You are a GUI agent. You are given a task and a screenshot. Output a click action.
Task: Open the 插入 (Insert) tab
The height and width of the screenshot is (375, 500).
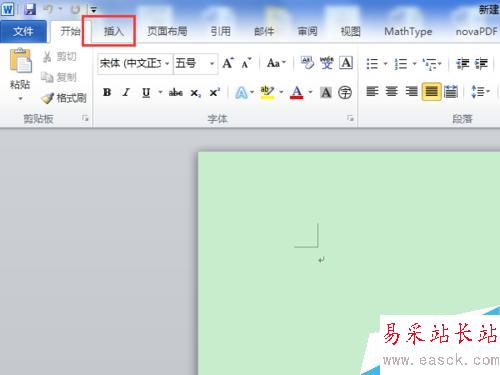pos(113,31)
